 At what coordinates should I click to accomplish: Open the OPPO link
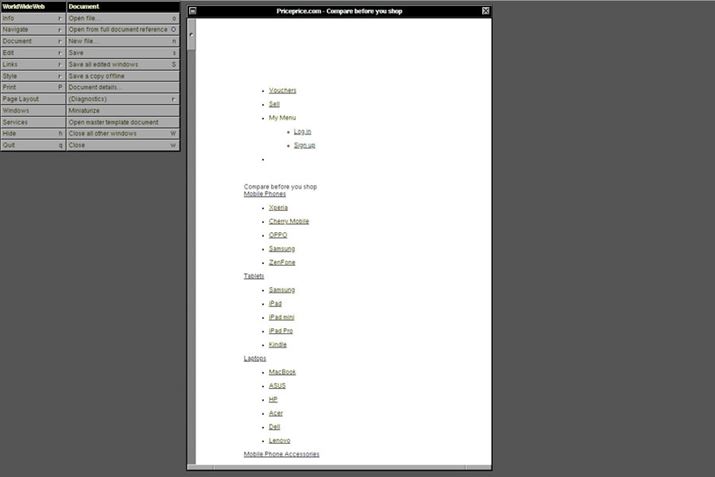[x=278, y=235]
